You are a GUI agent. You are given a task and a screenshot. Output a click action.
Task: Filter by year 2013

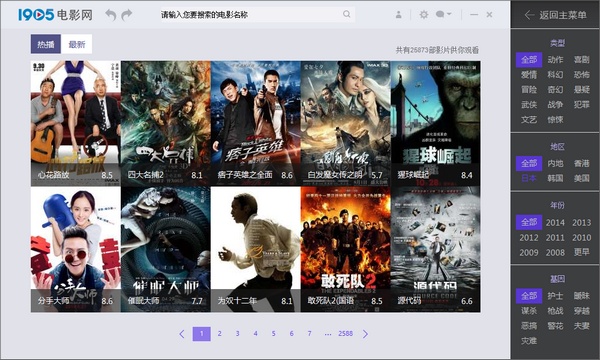tap(582, 223)
